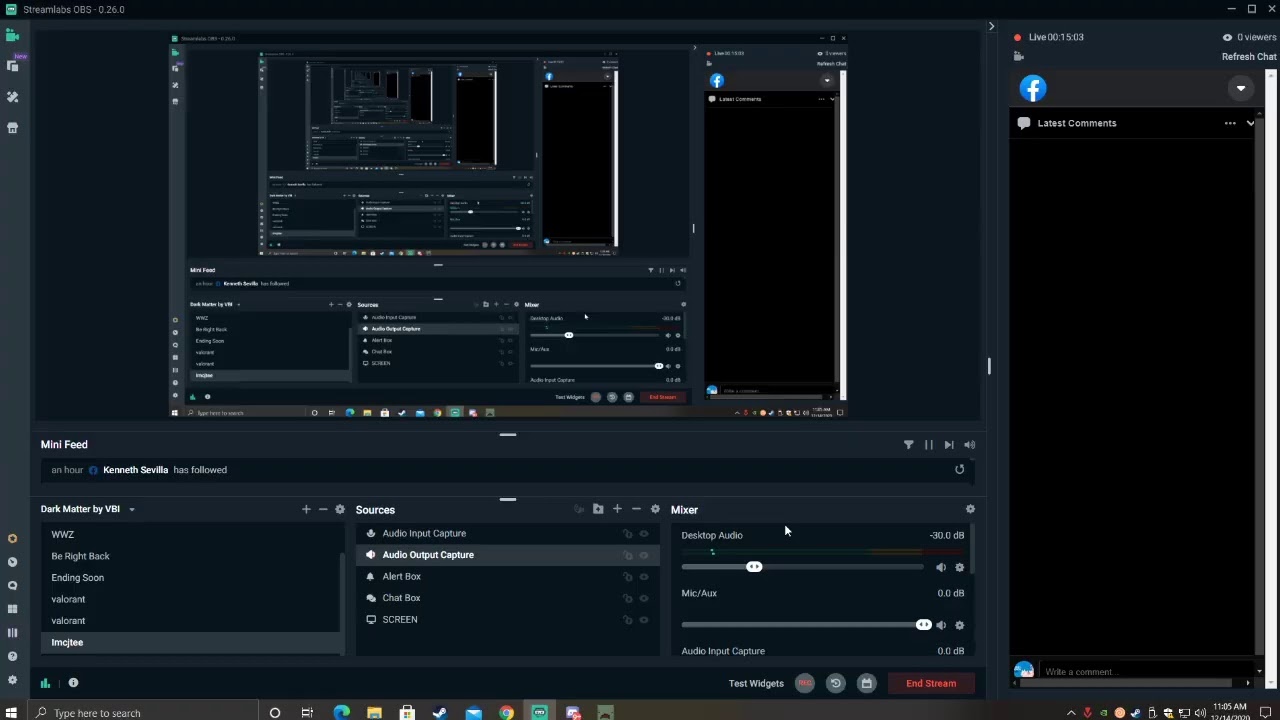
Task: Open Mic/Aux source settings gear
Action: point(959,626)
